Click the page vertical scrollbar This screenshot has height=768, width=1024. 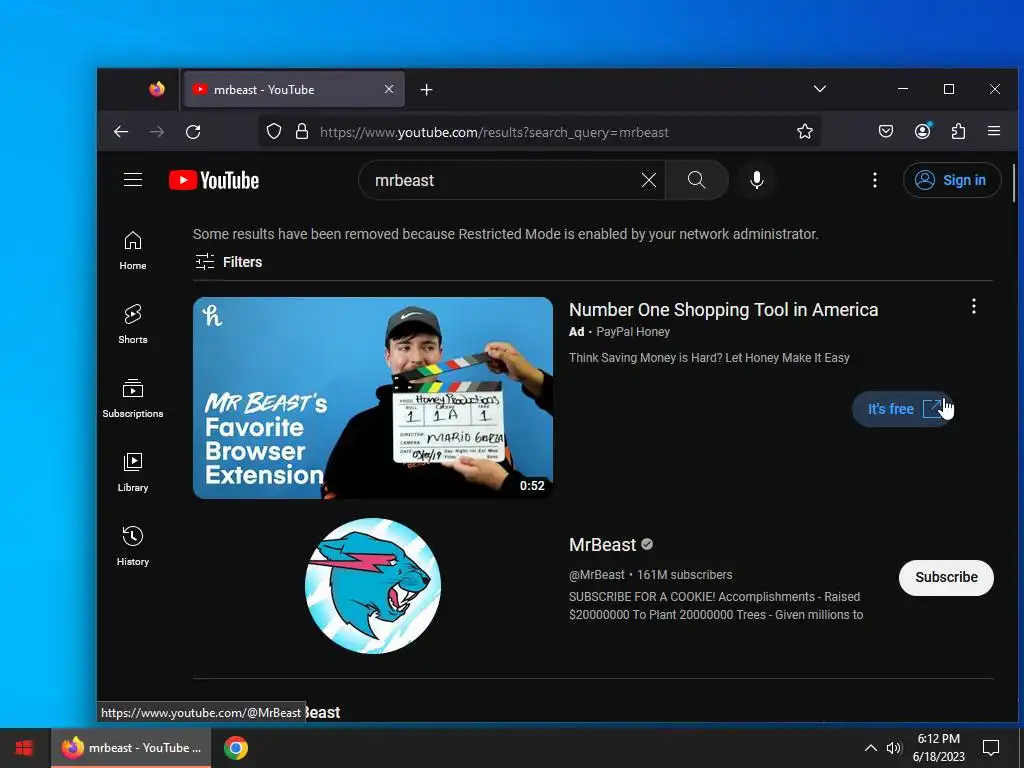coord(1014,184)
